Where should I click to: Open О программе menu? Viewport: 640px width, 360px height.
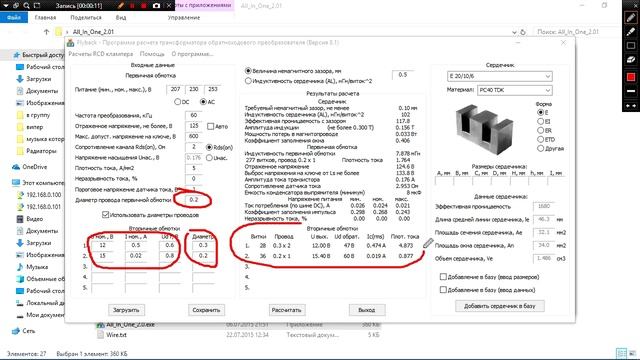192,54
